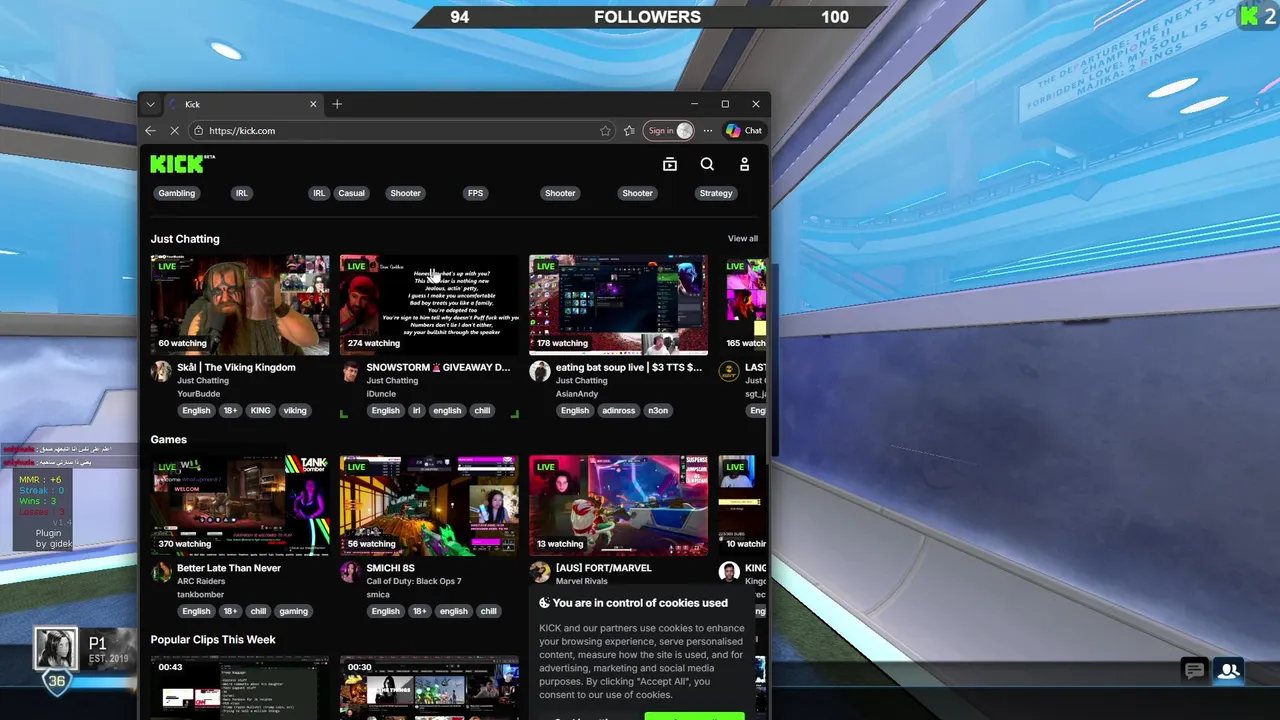The height and width of the screenshot is (720, 1280).
Task: Click the kick.com address bar
Action: coord(400,130)
